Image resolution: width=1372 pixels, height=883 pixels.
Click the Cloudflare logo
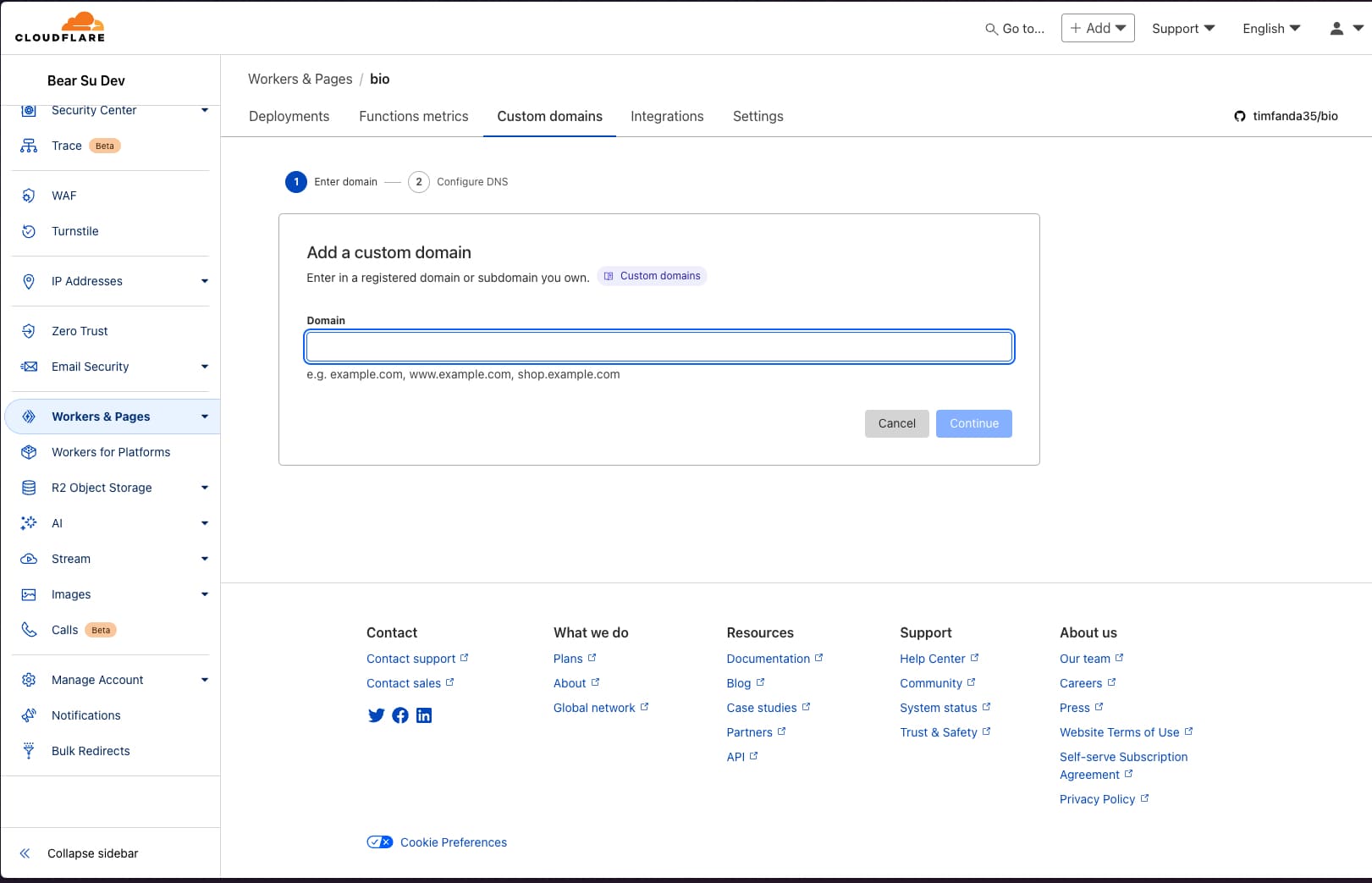click(60, 27)
